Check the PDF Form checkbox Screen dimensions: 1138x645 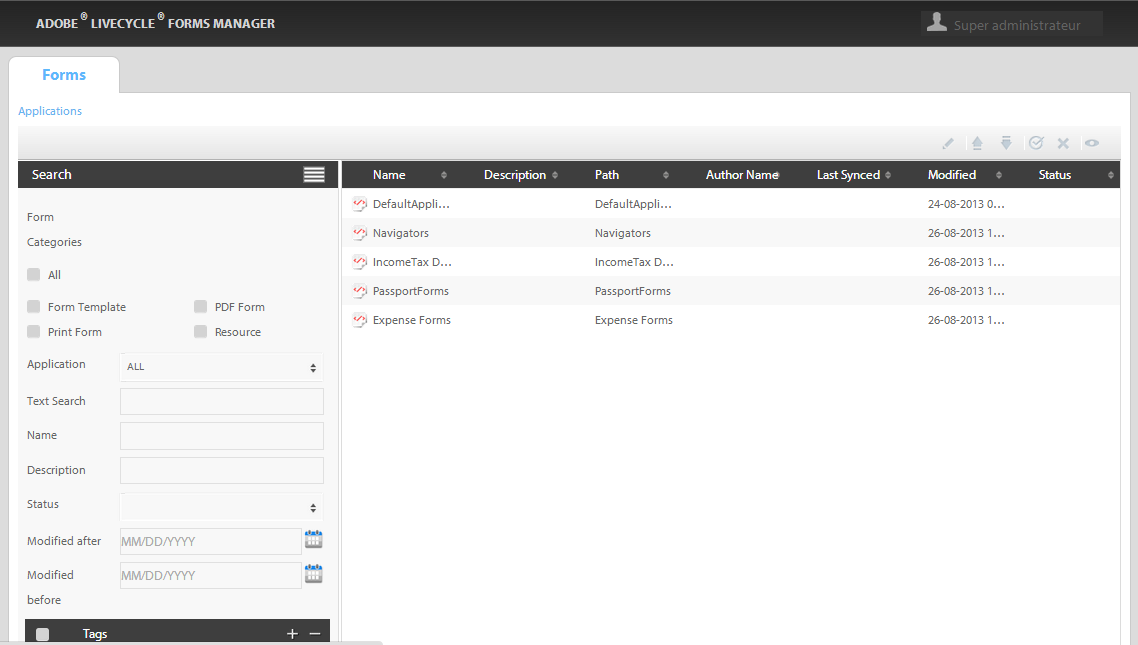coord(200,306)
